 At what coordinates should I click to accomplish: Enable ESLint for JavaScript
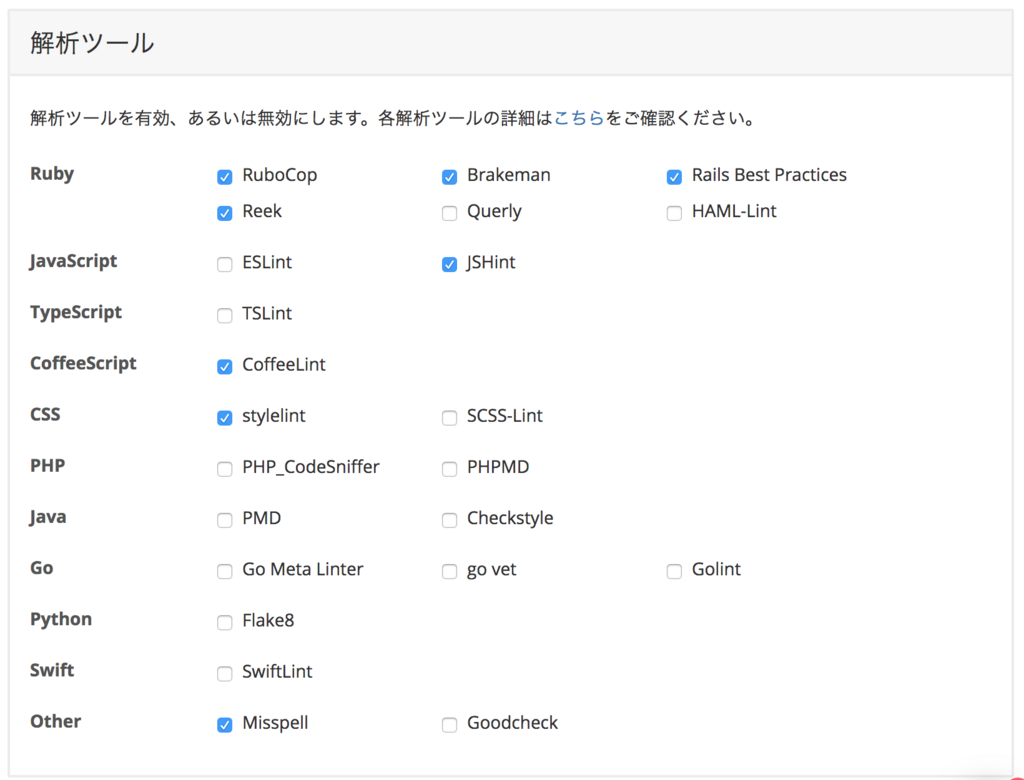pyautogui.click(x=225, y=265)
